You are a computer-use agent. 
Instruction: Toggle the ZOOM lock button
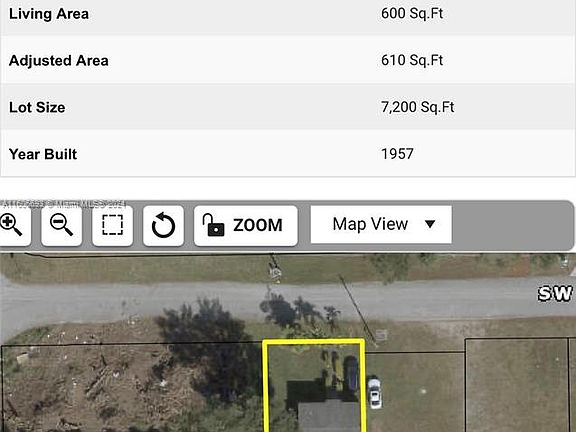coord(246,225)
